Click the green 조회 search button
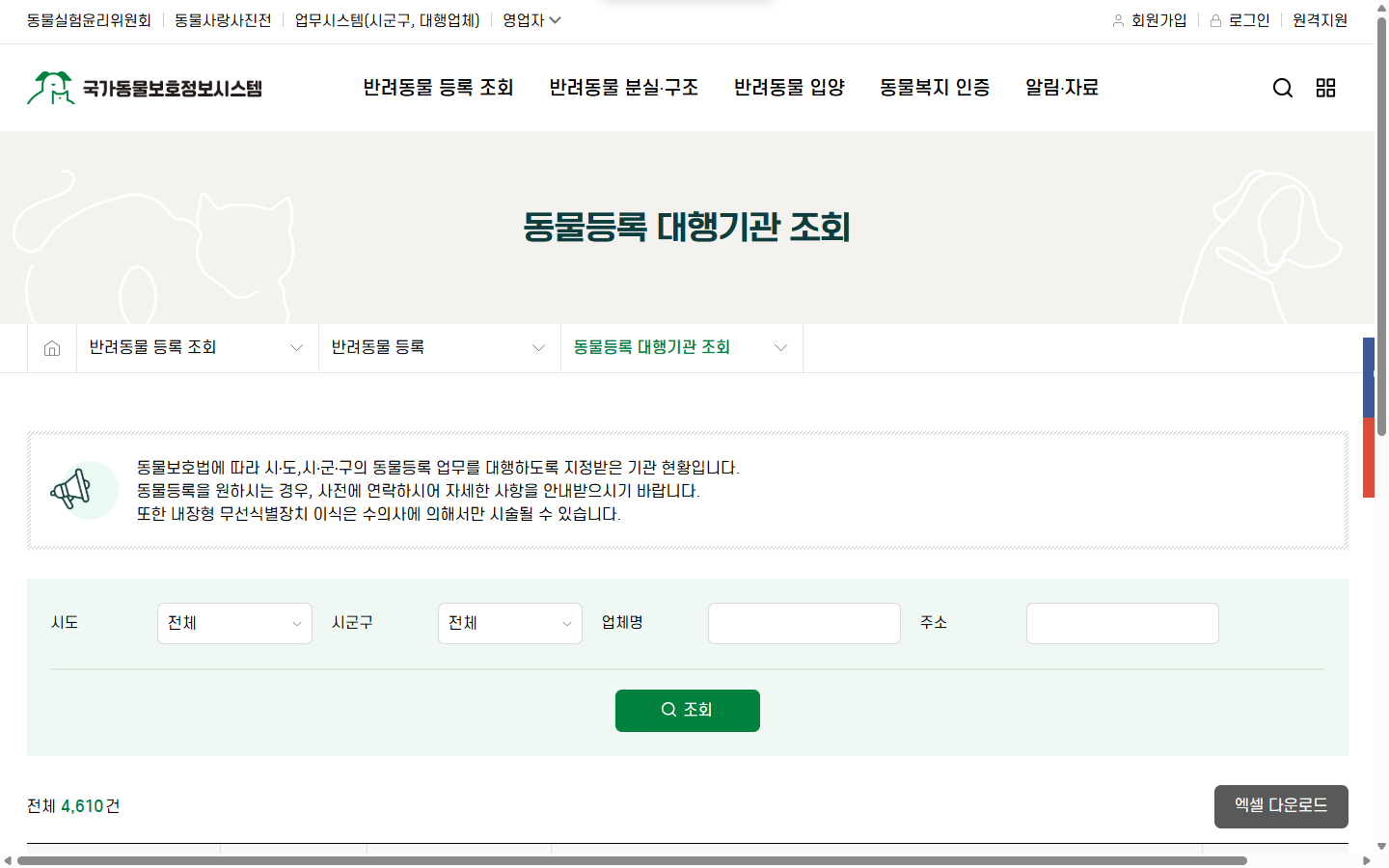Screen dimensions: 1389x868 tap(688, 711)
